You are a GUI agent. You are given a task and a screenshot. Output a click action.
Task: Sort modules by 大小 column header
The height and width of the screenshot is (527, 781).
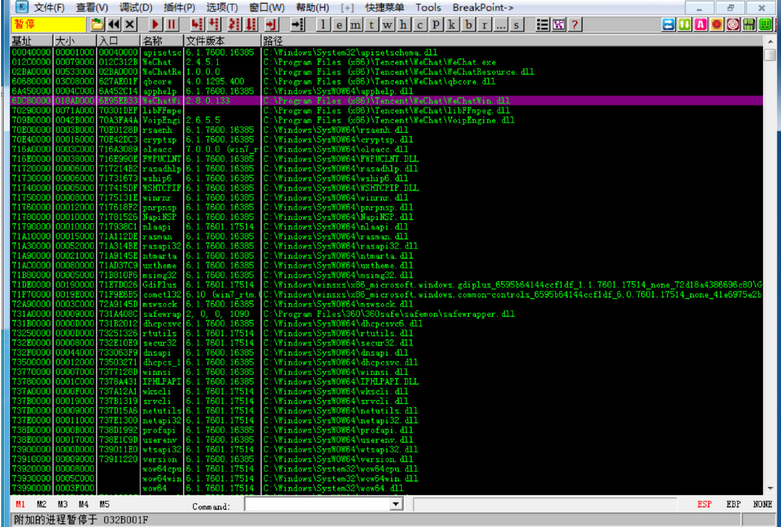pos(75,40)
